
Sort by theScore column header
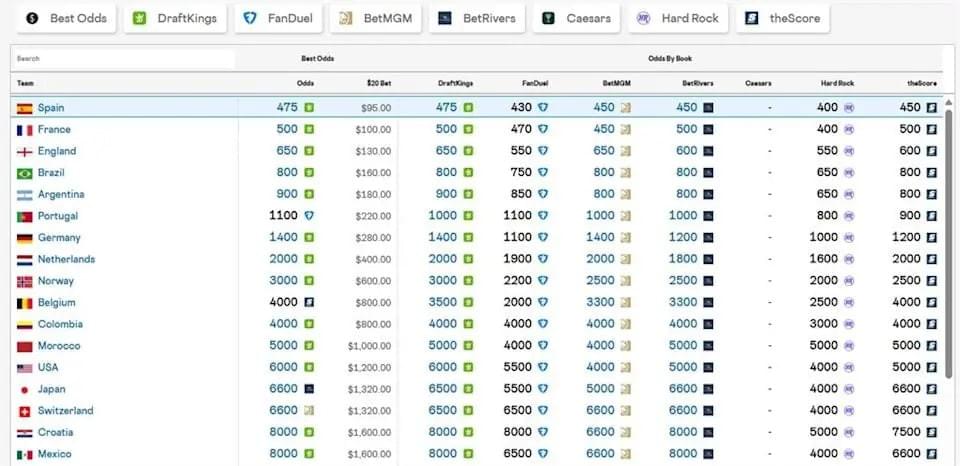tap(923, 83)
